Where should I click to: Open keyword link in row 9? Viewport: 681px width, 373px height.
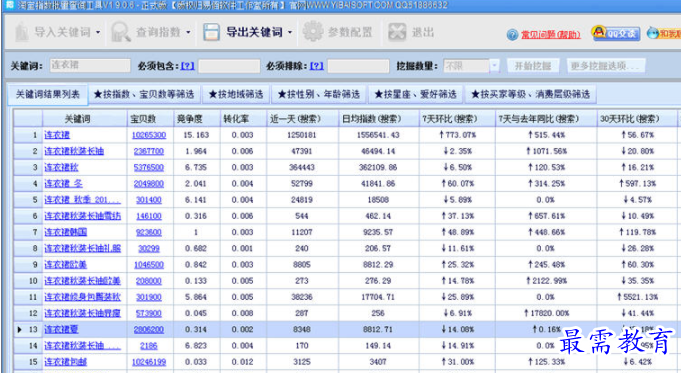(x=66, y=264)
